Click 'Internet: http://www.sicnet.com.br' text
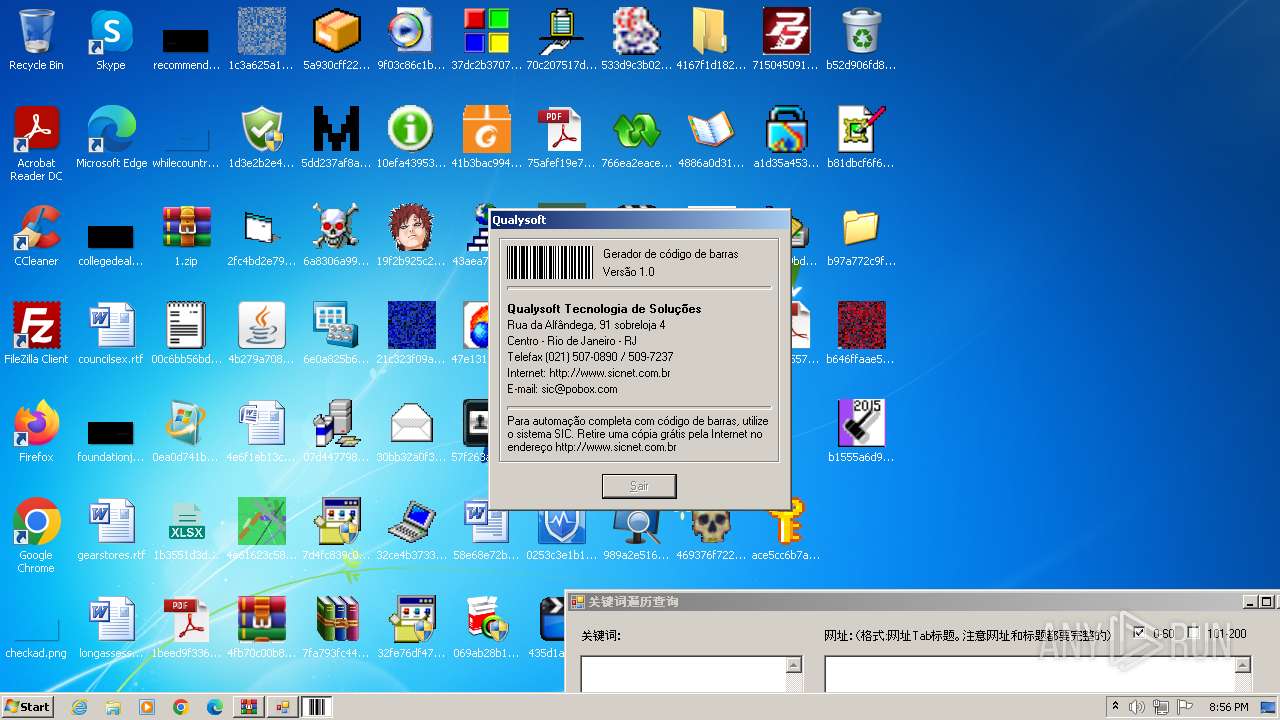Screen dimensions: 1280x720 coord(589,373)
